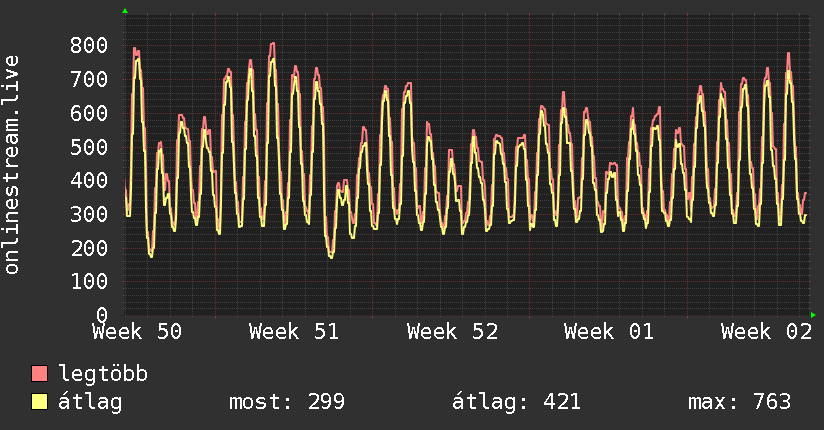Viewport: 824px width, 430px height.
Task: Click the 700 y-axis value
Action: coord(89,79)
